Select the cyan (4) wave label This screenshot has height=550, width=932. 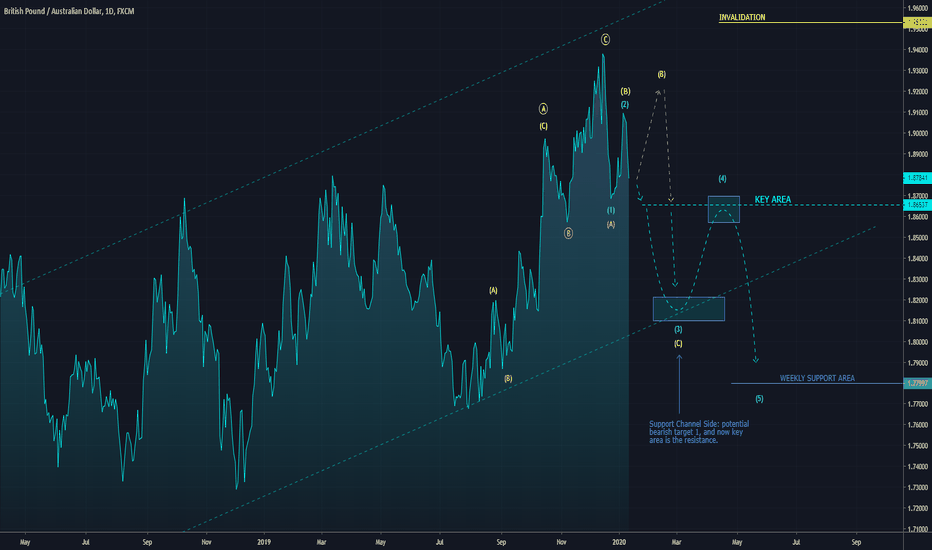point(722,178)
